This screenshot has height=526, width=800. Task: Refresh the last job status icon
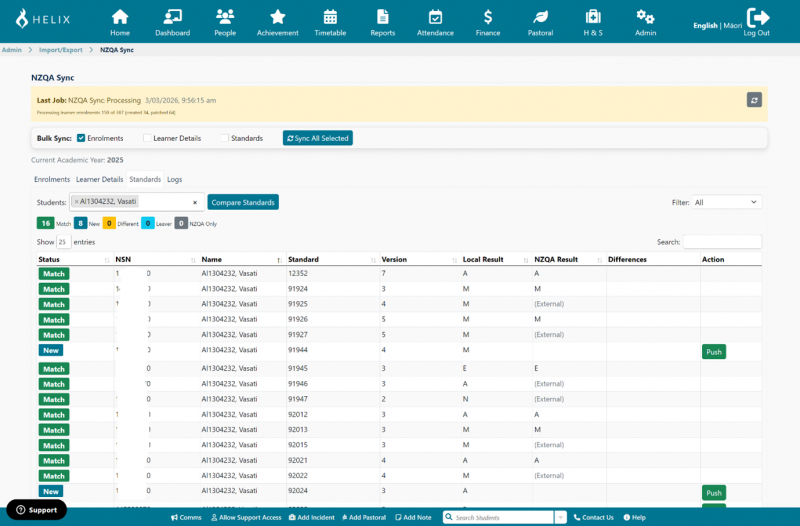[755, 100]
